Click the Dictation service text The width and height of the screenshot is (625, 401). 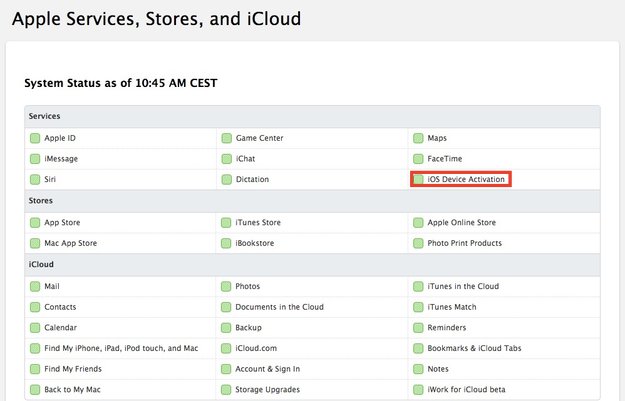click(252, 179)
